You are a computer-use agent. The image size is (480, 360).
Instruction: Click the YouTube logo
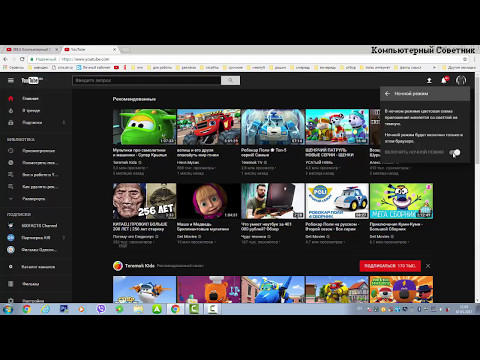pos(32,80)
